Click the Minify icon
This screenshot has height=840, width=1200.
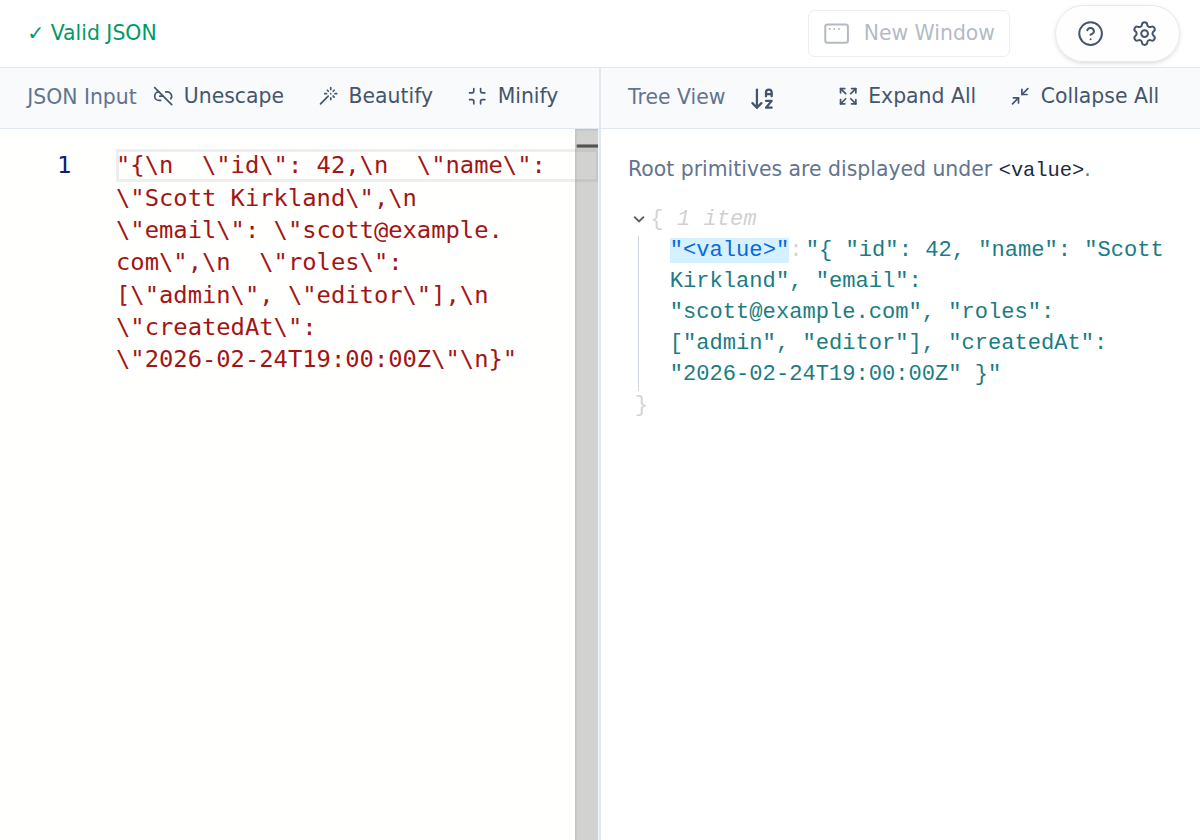point(476,96)
